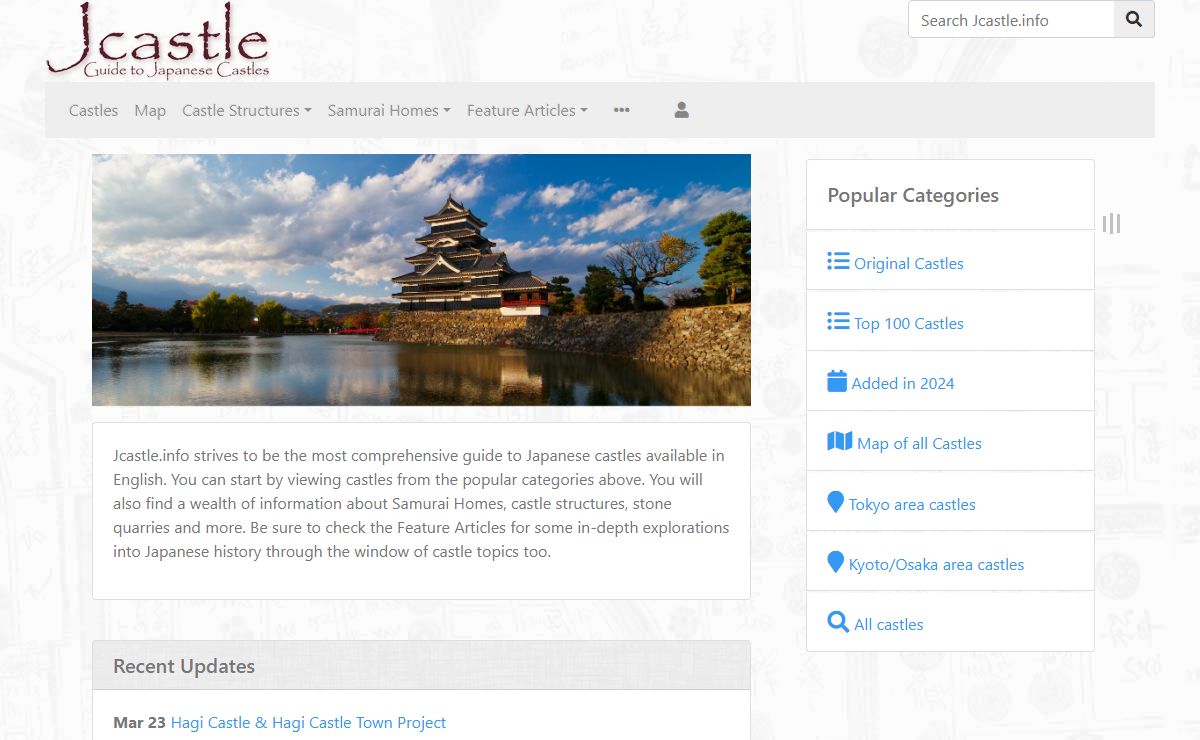Click the pin icon beside Kyoto/Osaka area castles
Image resolution: width=1200 pixels, height=740 pixels.
click(x=836, y=562)
